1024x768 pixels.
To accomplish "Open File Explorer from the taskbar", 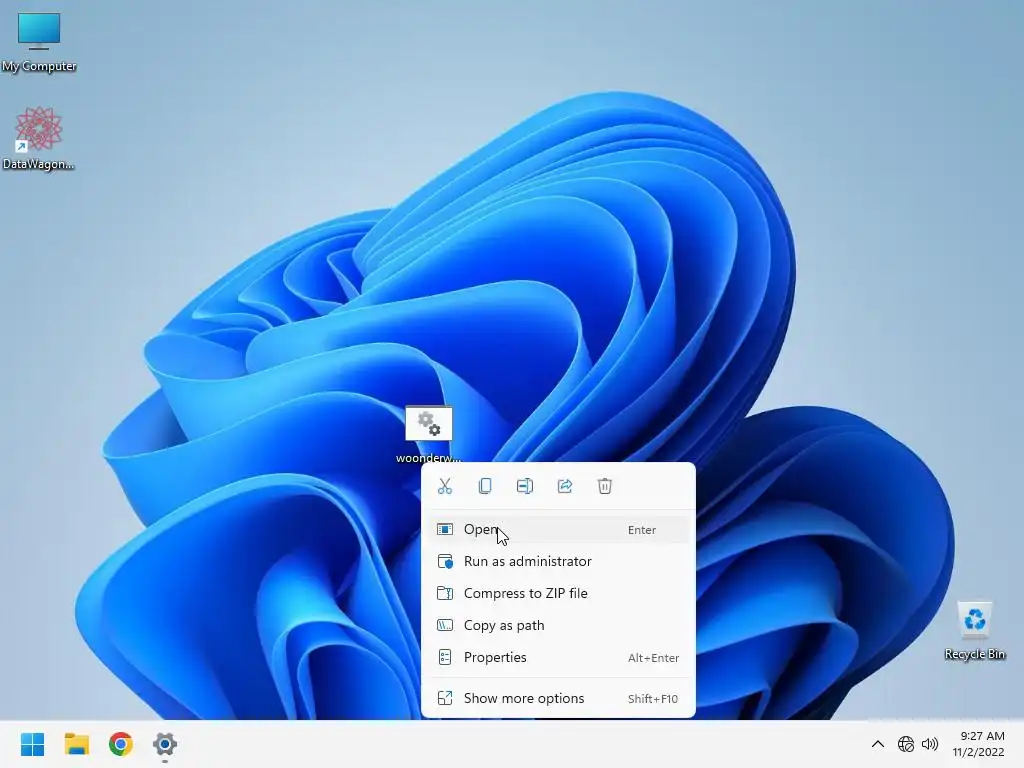I will click(x=76, y=744).
